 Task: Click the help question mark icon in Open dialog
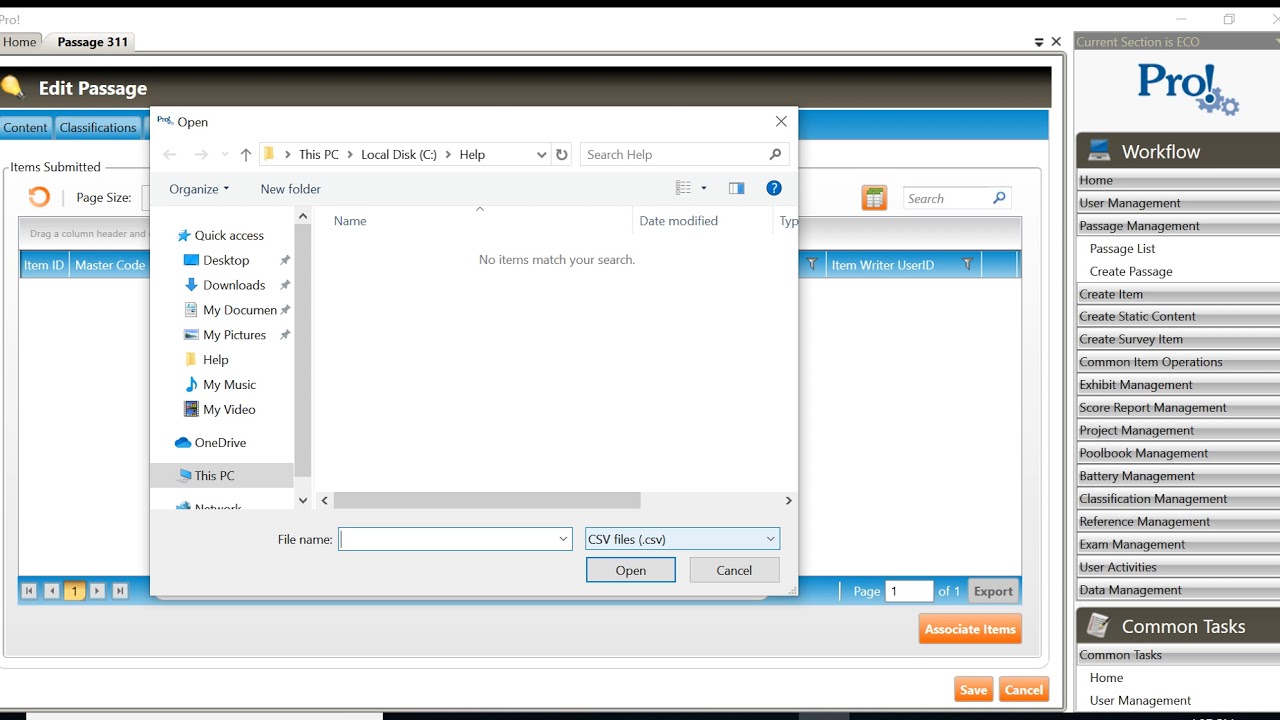click(773, 188)
